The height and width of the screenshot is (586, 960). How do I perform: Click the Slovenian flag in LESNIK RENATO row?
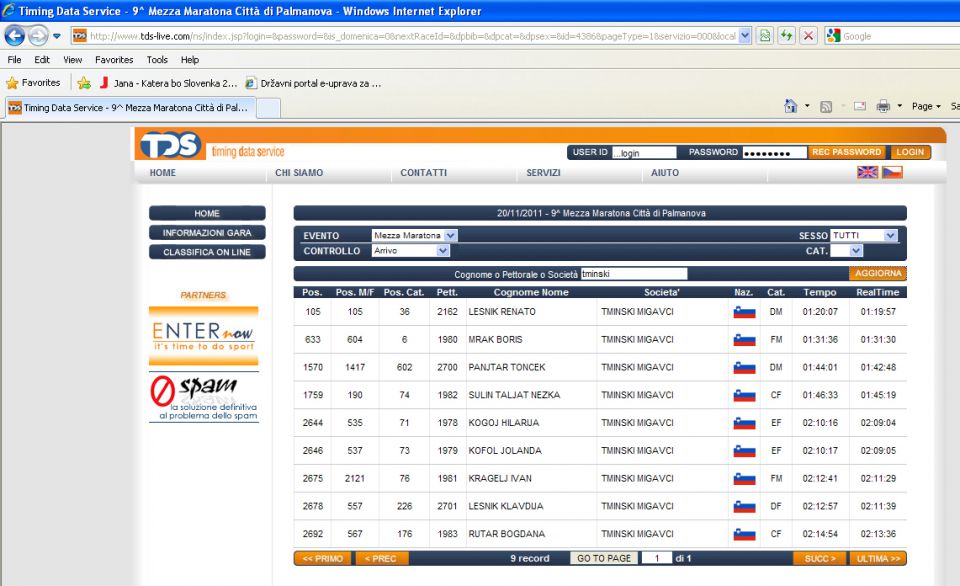(744, 312)
